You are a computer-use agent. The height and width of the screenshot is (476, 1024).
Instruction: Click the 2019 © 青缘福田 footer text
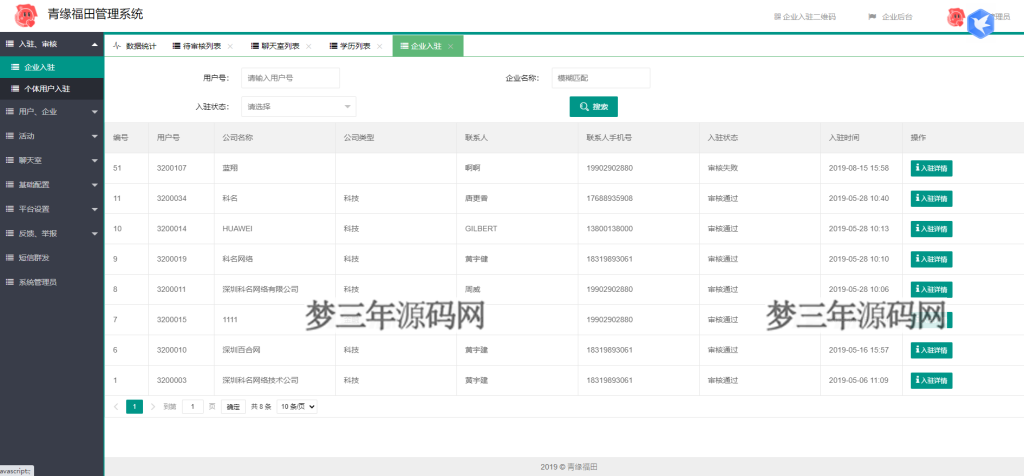pyautogui.click(x=569, y=467)
